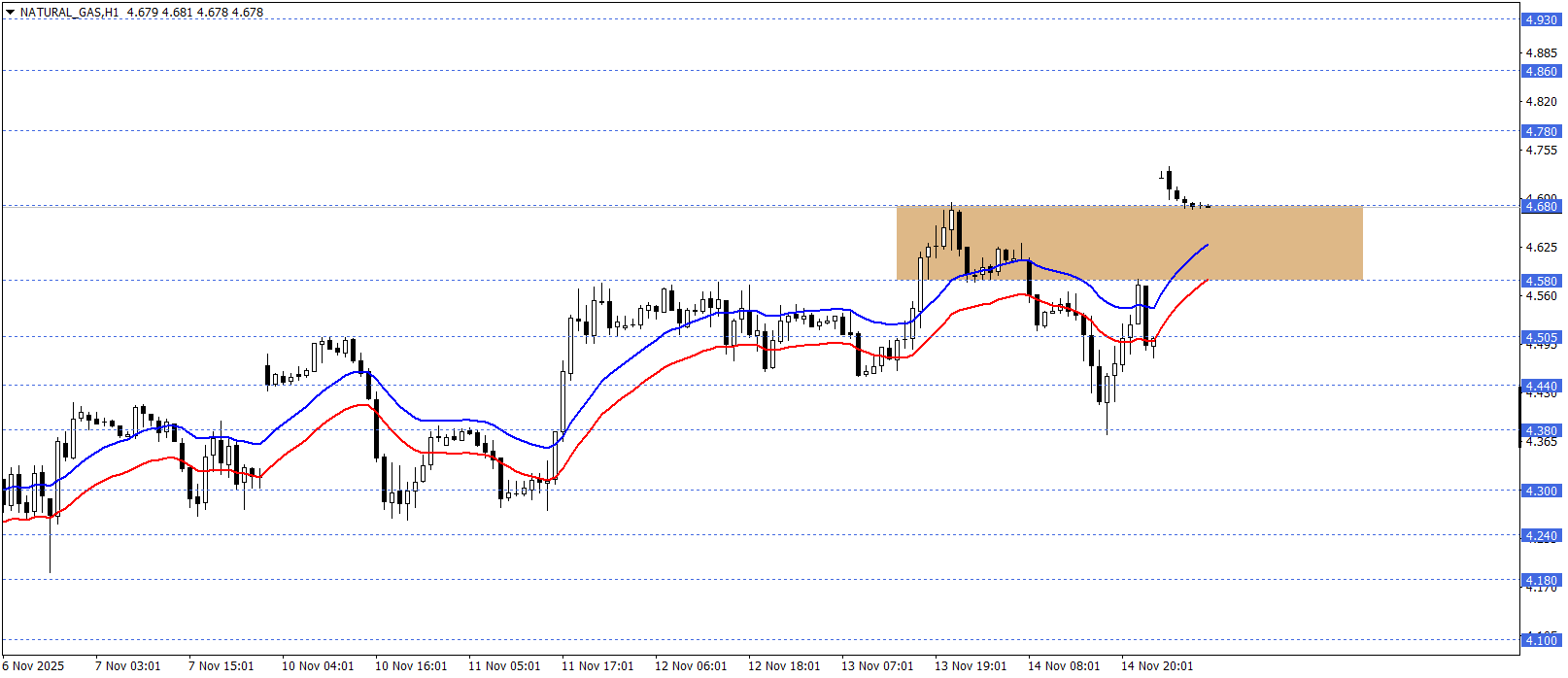Click the 4.860 price level label
The image size is (1568, 678).
[x=1540, y=72]
